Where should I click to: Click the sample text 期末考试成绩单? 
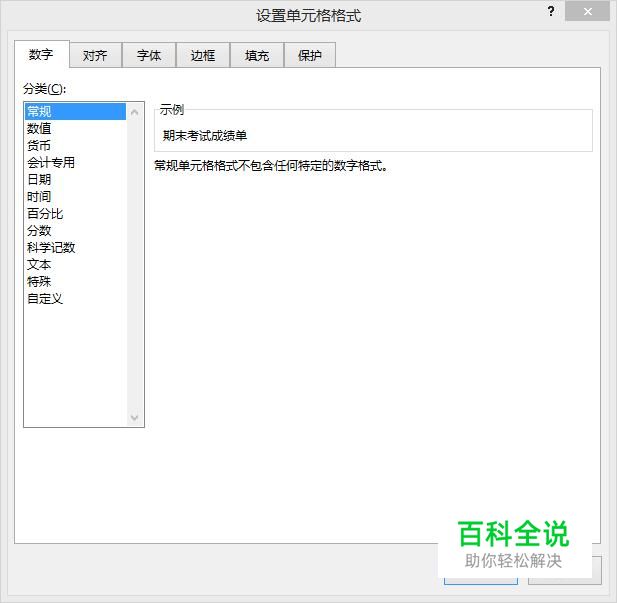point(205,136)
